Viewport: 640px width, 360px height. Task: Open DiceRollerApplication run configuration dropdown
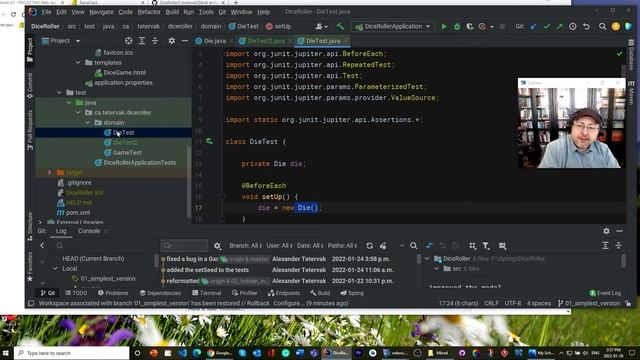pyautogui.click(x=393, y=27)
